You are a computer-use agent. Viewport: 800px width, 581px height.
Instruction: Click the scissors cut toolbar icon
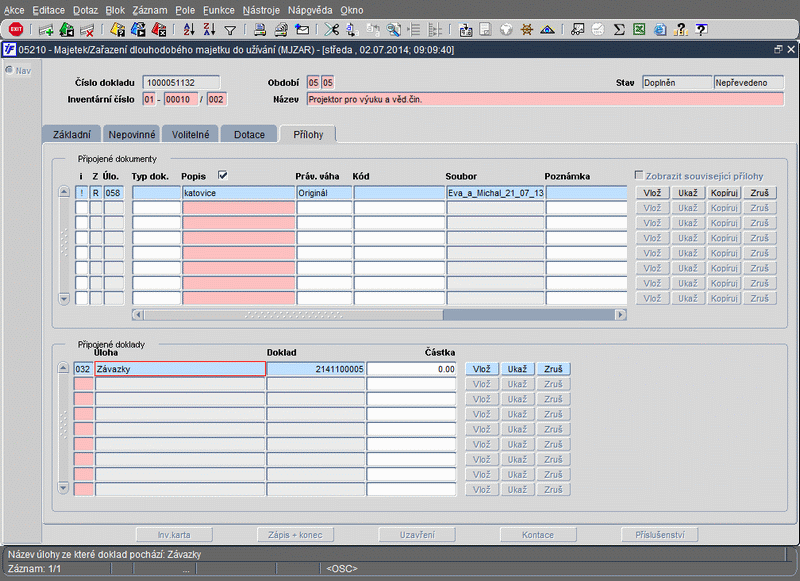(x=331, y=30)
